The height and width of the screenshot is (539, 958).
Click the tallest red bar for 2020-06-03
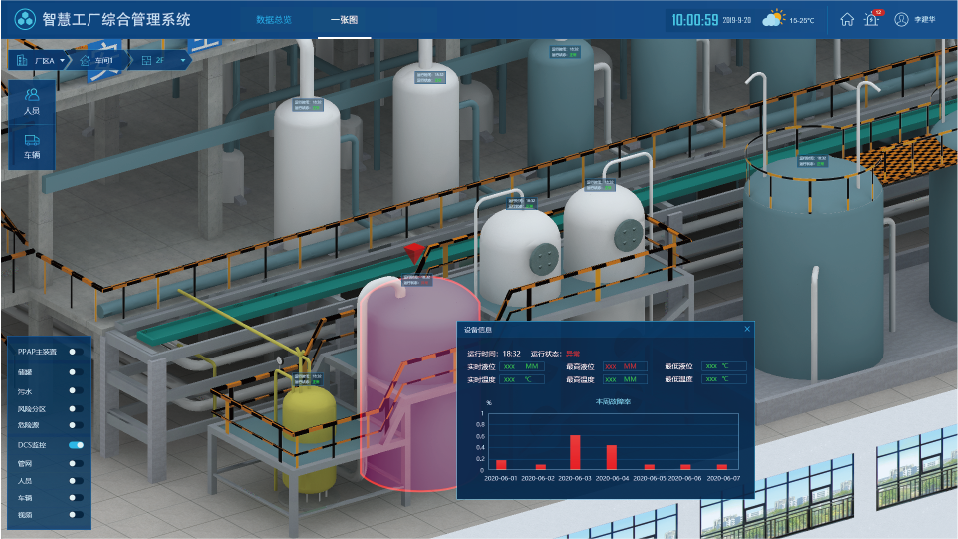[x=575, y=452]
